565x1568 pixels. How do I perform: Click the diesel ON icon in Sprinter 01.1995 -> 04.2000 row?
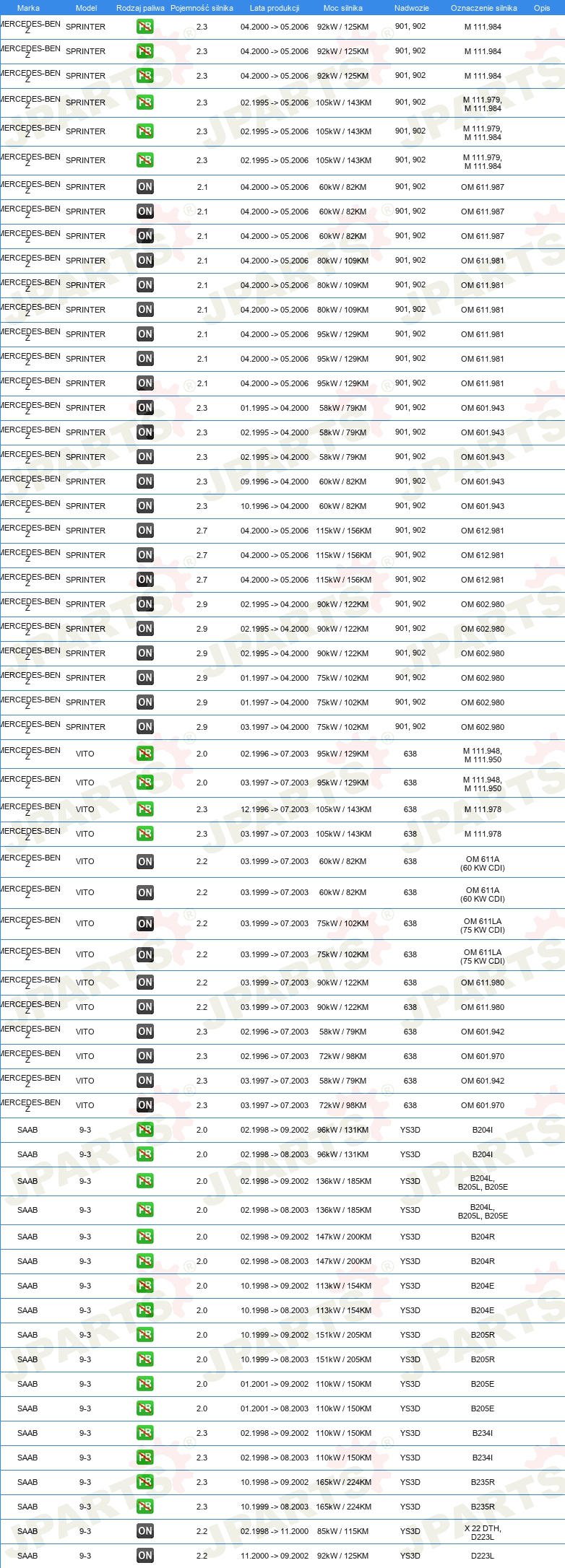pyautogui.click(x=145, y=408)
